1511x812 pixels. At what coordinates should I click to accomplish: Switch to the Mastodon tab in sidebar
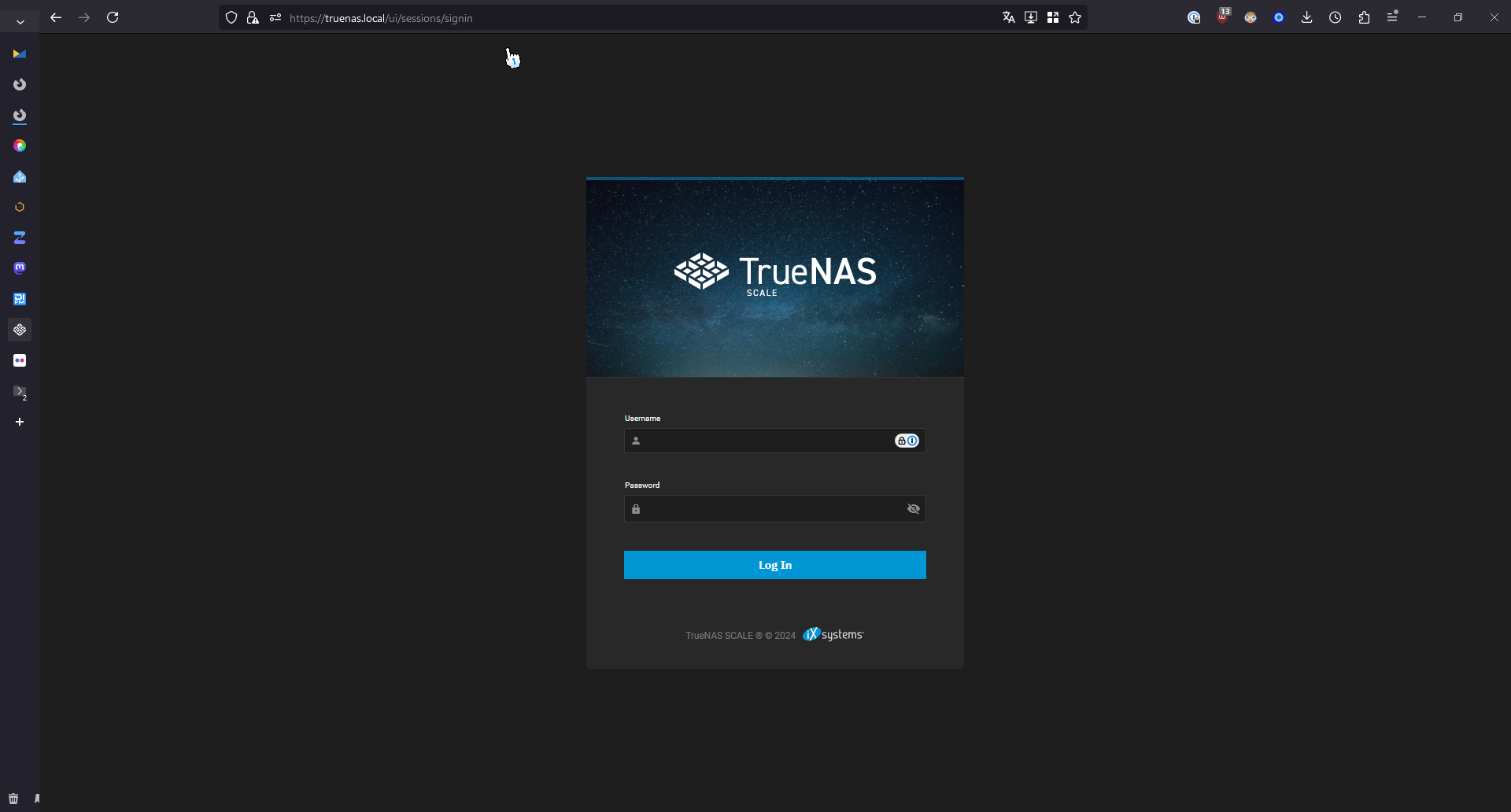[20, 268]
